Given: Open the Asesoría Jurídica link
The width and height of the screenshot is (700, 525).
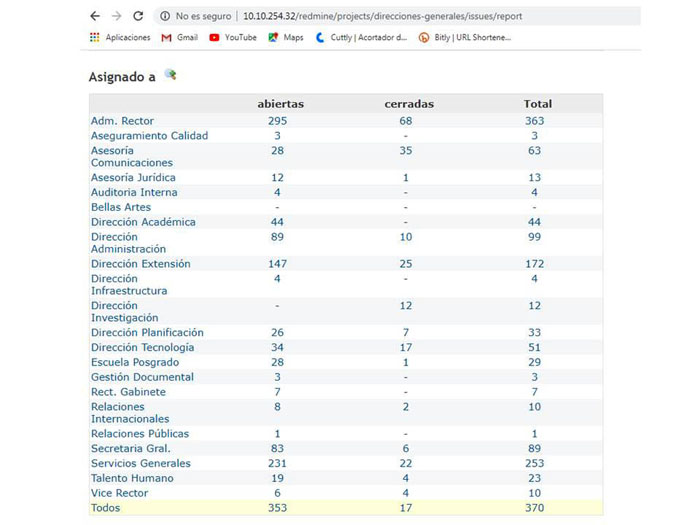Looking at the screenshot, I should coord(133,178).
